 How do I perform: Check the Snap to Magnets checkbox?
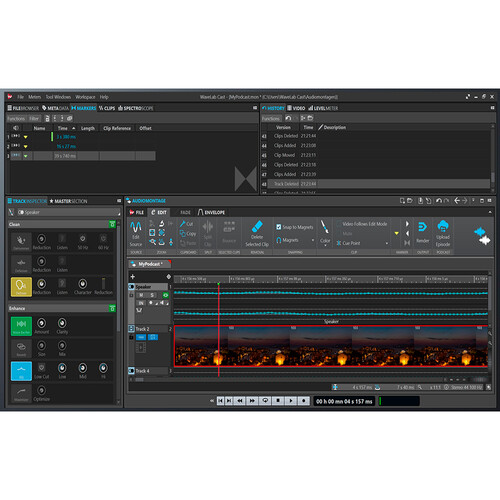[279, 227]
